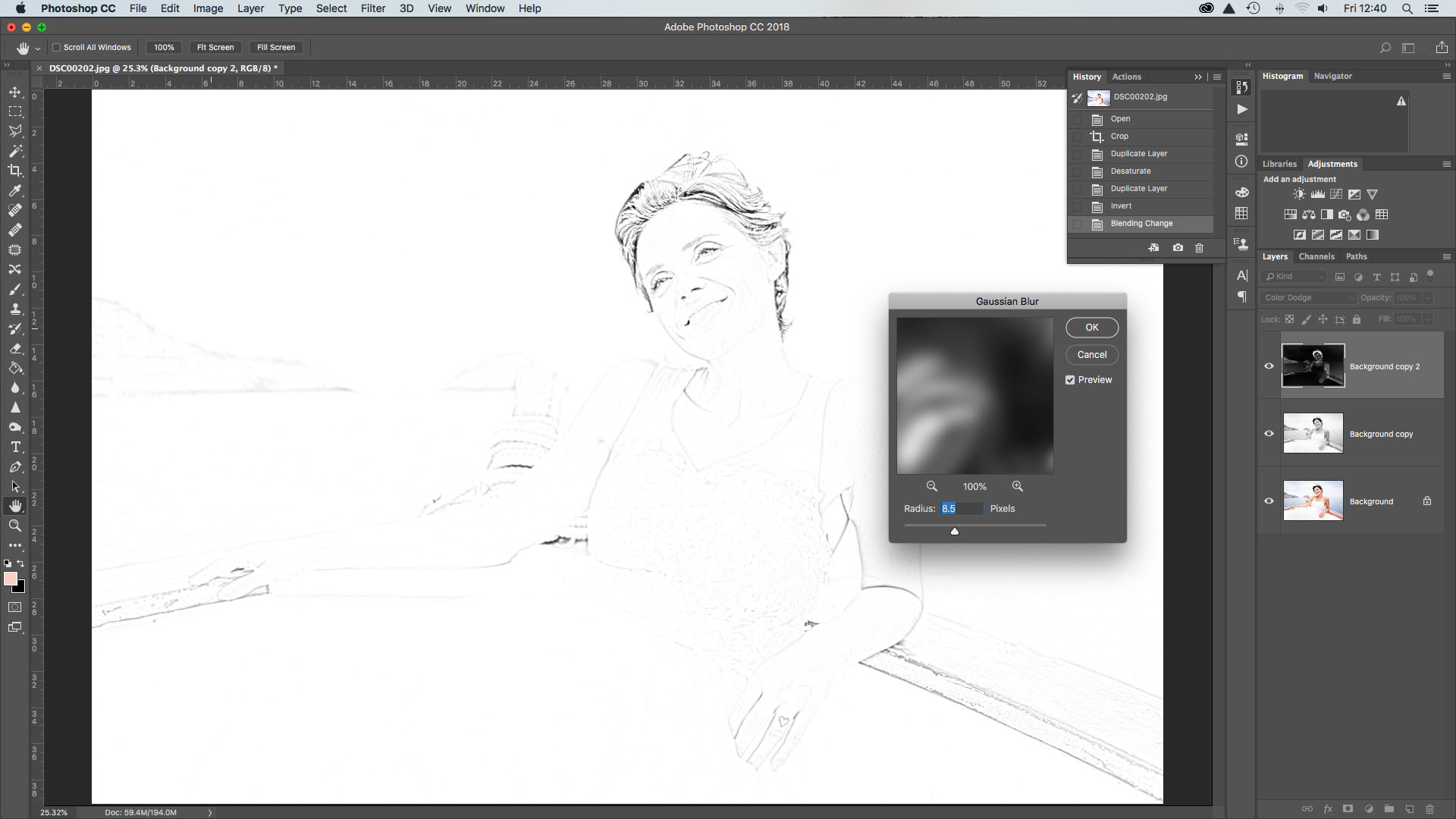The width and height of the screenshot is (1456, 819).
Task: Activate the Zoom tool
Action: click(15, 526)
